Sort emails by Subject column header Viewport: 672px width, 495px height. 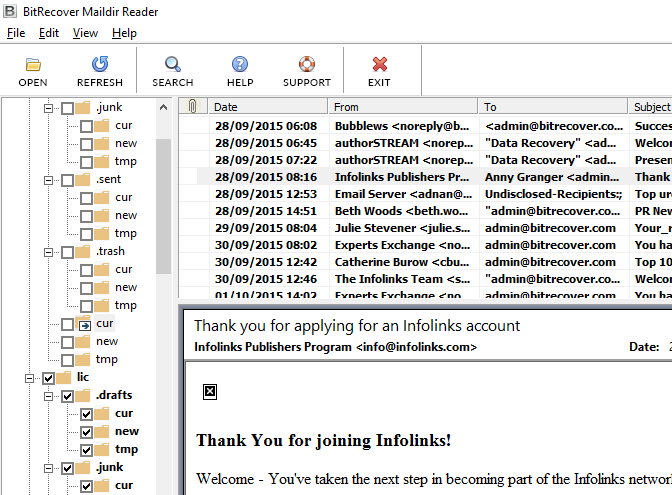(x=650, y=106)
